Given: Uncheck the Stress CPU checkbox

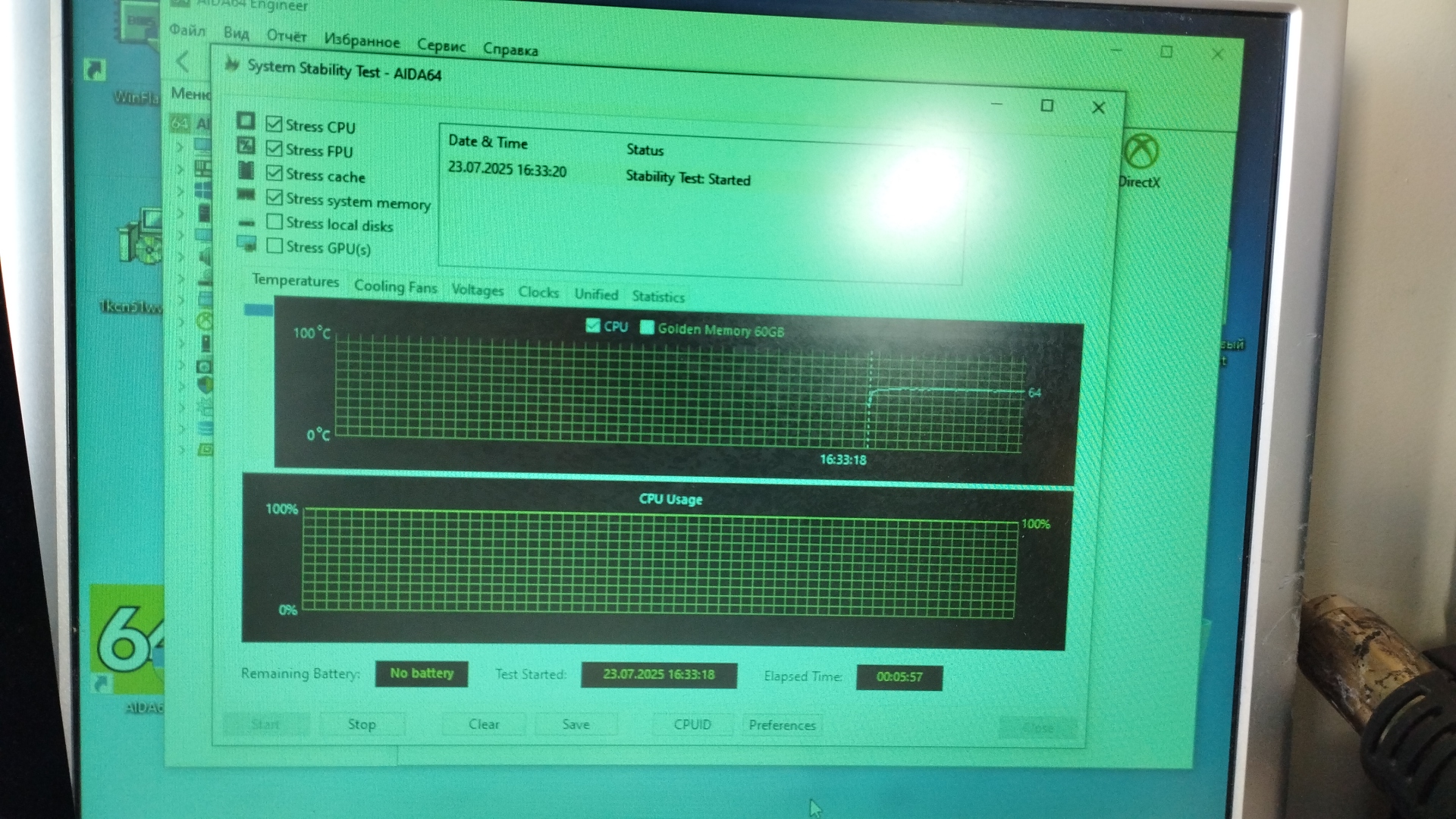Looking at the screenshot, I should coord(275,124).
